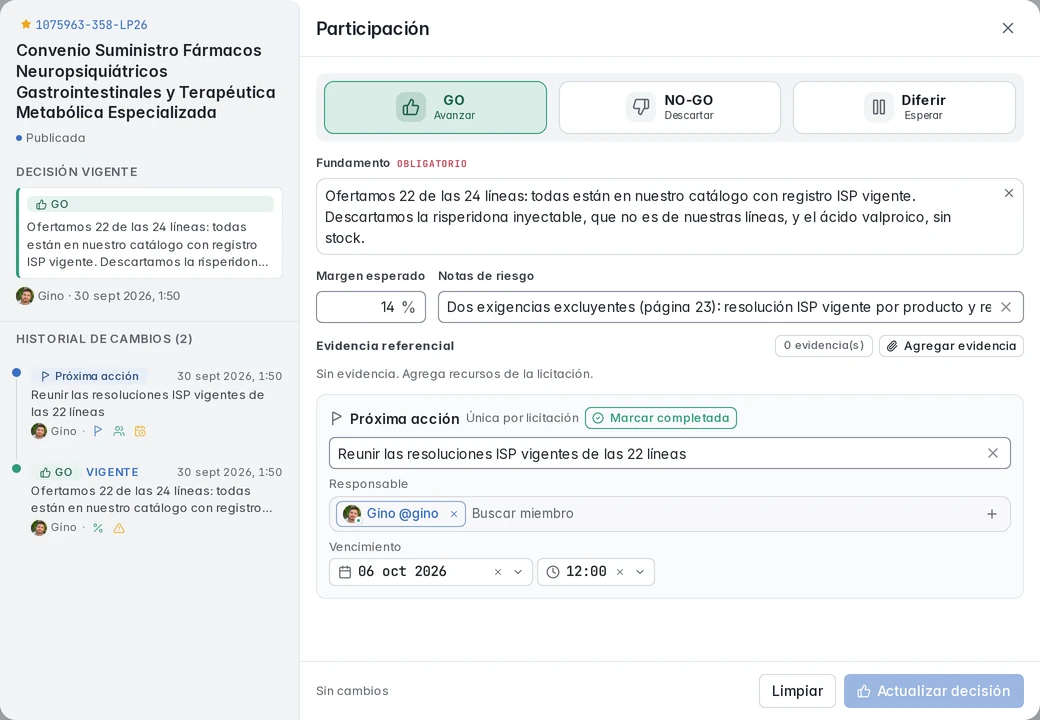The image size is (1040, 720).
Task: Click the percent icon in GO history entry
Action: pos(98,528)
